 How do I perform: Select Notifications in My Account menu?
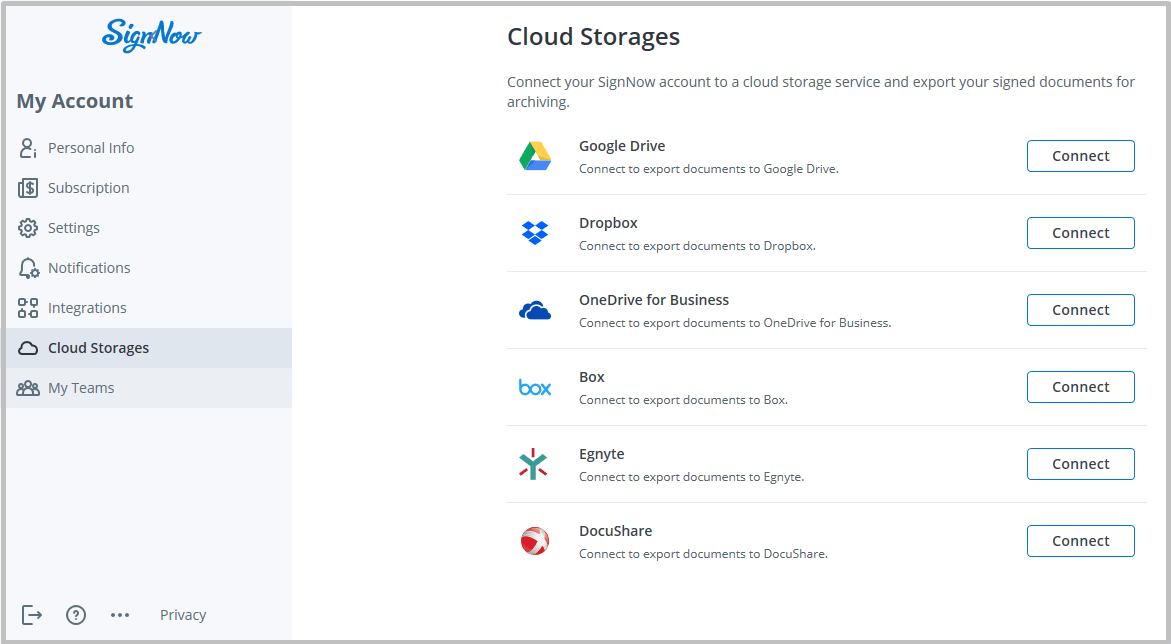(148, 268)
